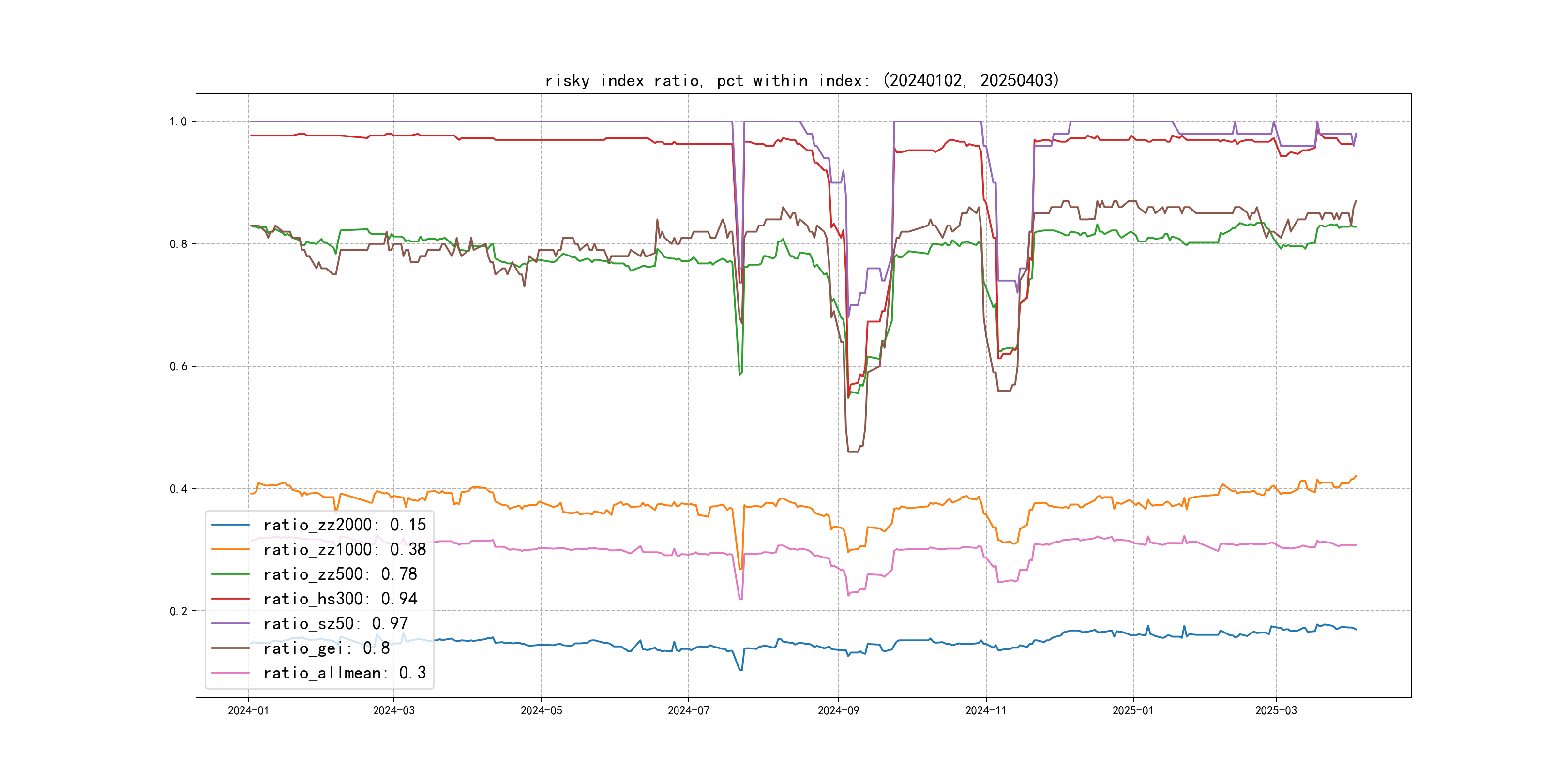Click the chart title text
Image resolution: width=1568 pixels, height=784 pixels.
pos(801,80)
